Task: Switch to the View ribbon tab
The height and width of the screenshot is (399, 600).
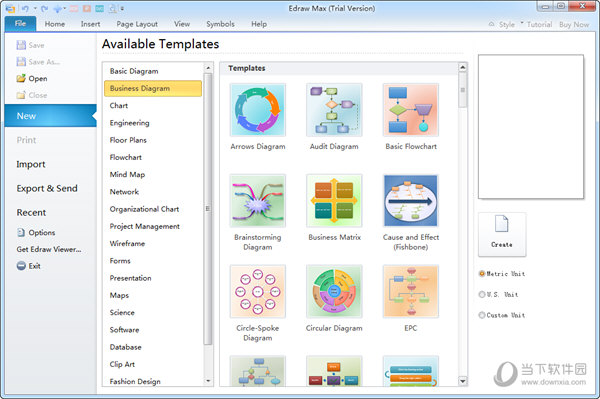Action: 182,24
